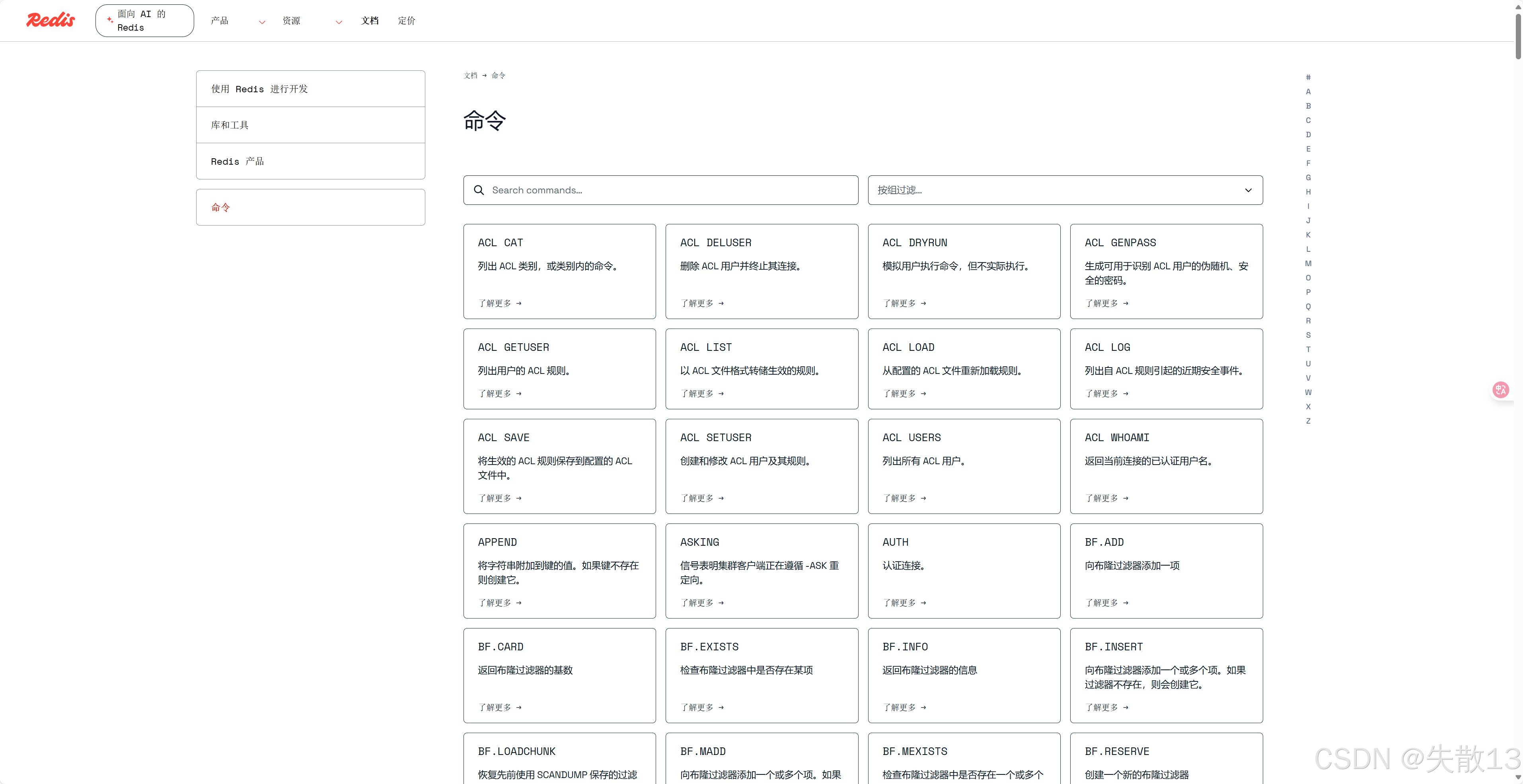Image resolution: width=1523 pixels, height=784 pixels.
Task: Open 使用 Redis 进行开发 sidebar section
Action: (310, 89)
